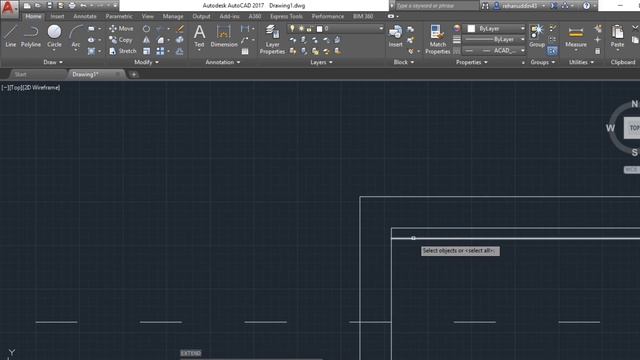Expand the Groups panel

pos(542,62)
